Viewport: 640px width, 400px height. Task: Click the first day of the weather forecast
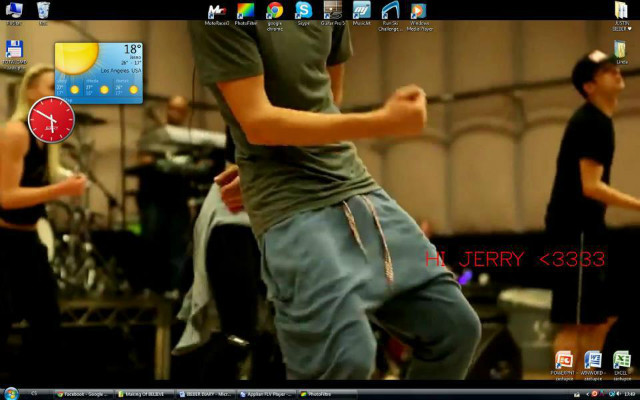(69, 87)
